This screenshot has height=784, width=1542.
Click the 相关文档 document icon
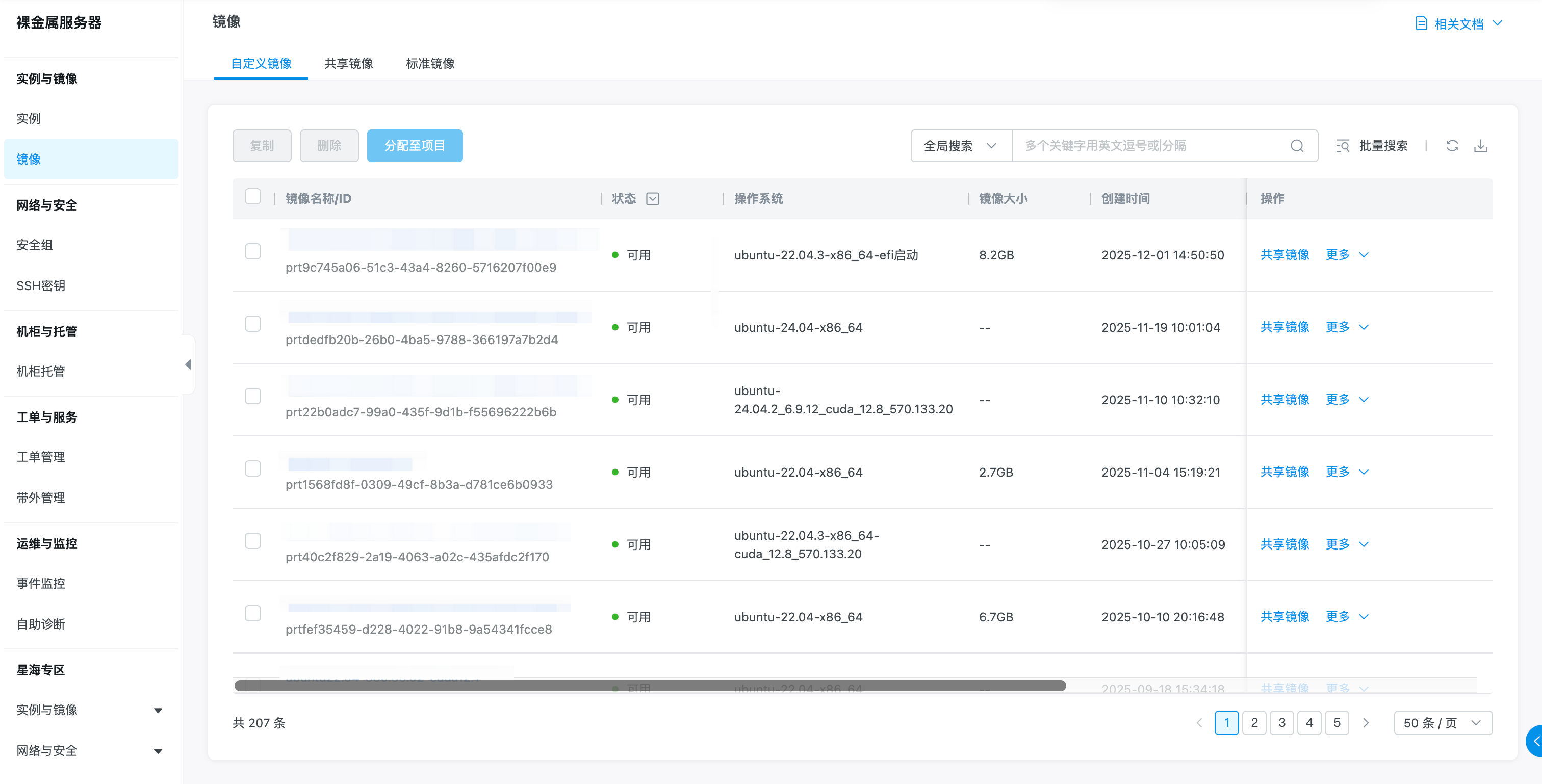point(1421,23)
